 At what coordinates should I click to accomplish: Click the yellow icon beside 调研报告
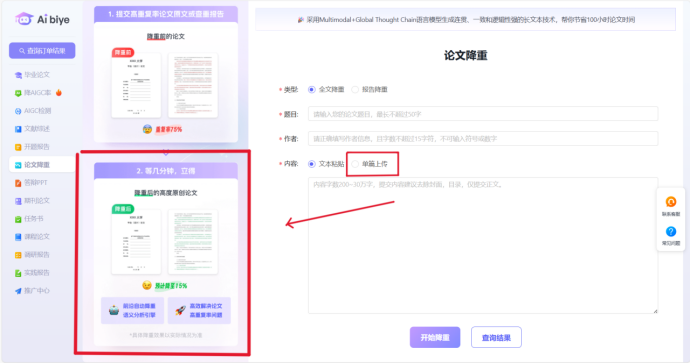(x=18, y=255)
